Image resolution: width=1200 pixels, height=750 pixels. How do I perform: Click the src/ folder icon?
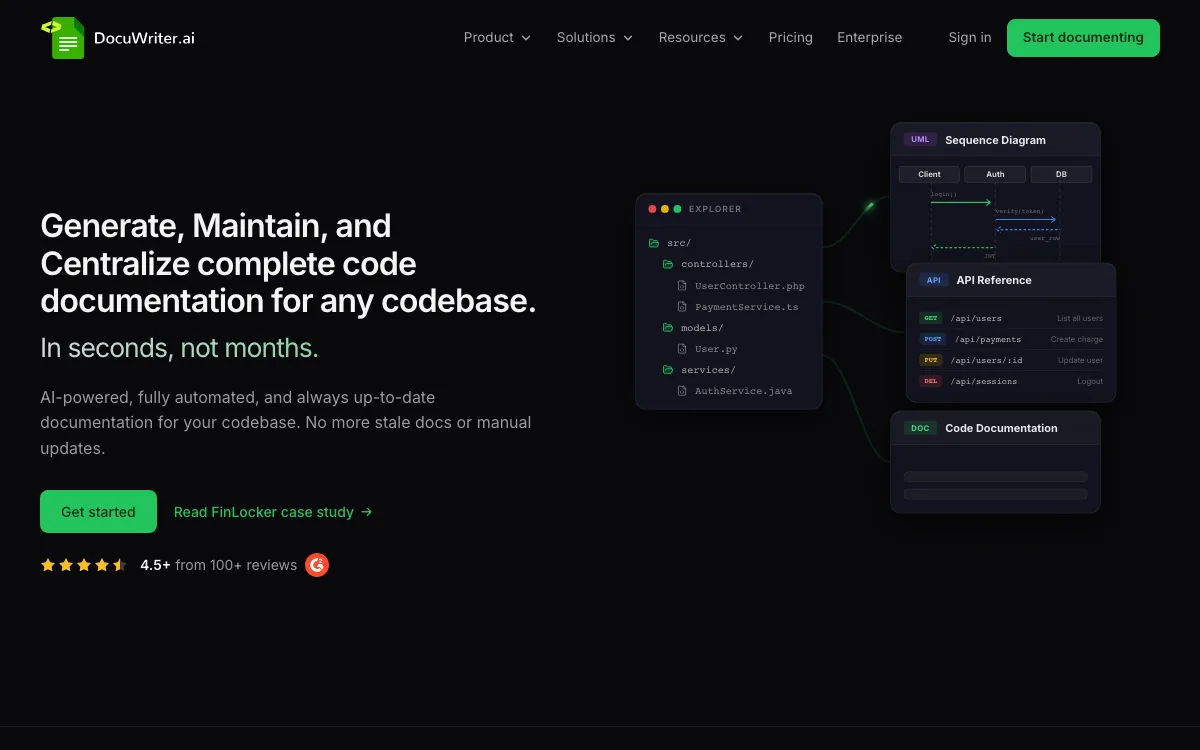click(653, 243)
